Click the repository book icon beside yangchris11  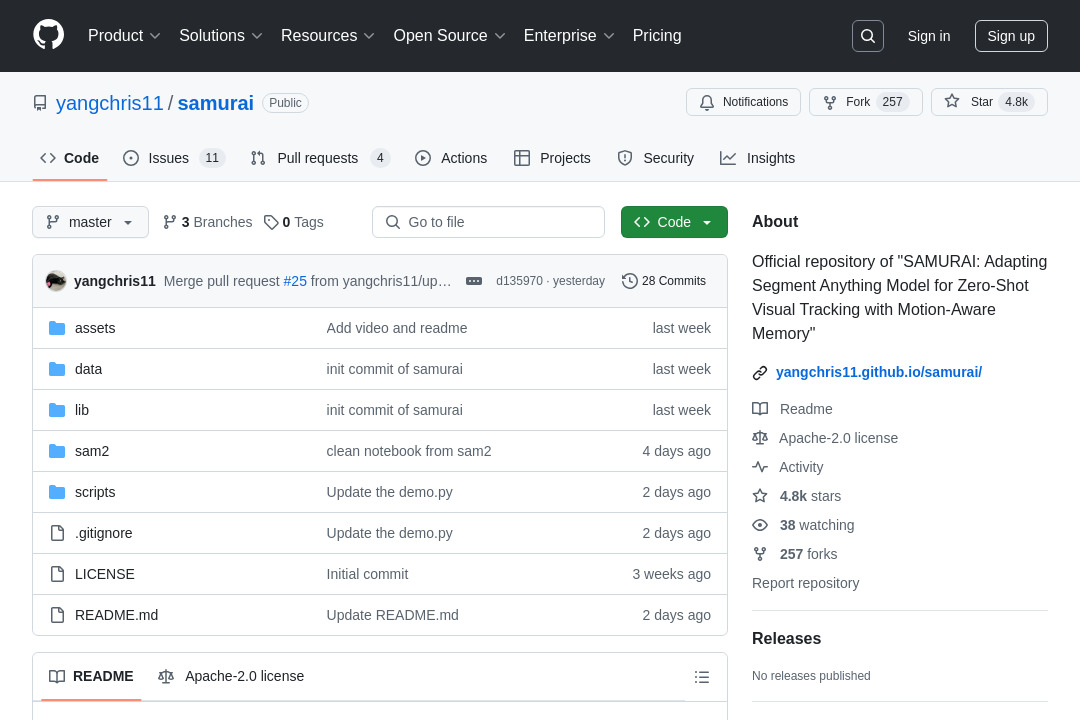[40, 103]
